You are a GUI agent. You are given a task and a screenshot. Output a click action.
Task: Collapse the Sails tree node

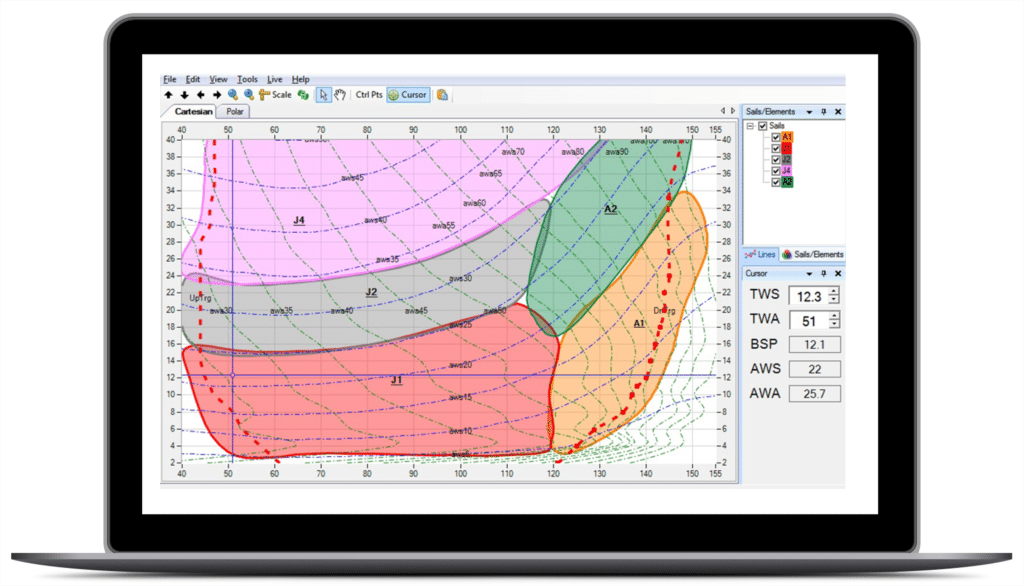click(x=750, y=126)
